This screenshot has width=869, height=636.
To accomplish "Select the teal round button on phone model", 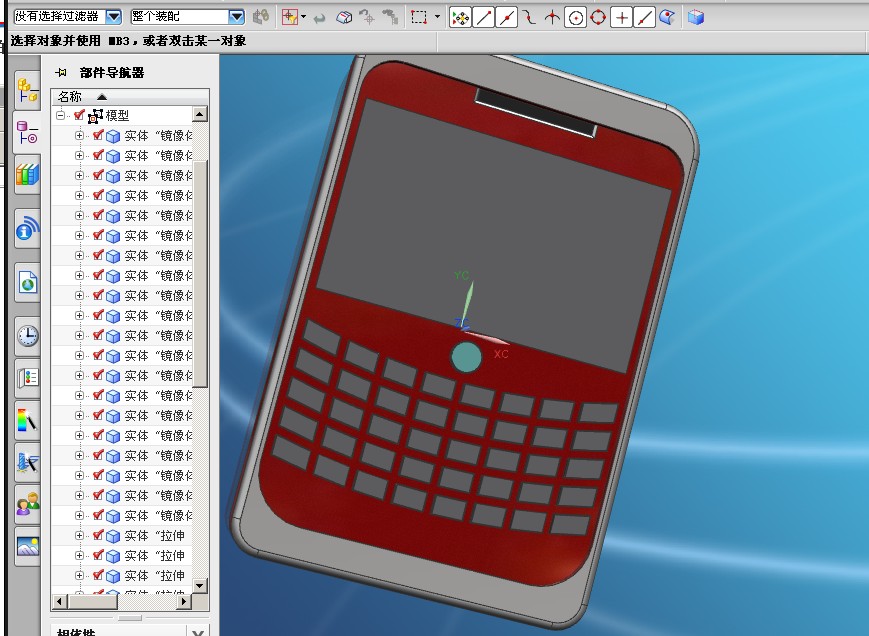I will coord(467,357).
